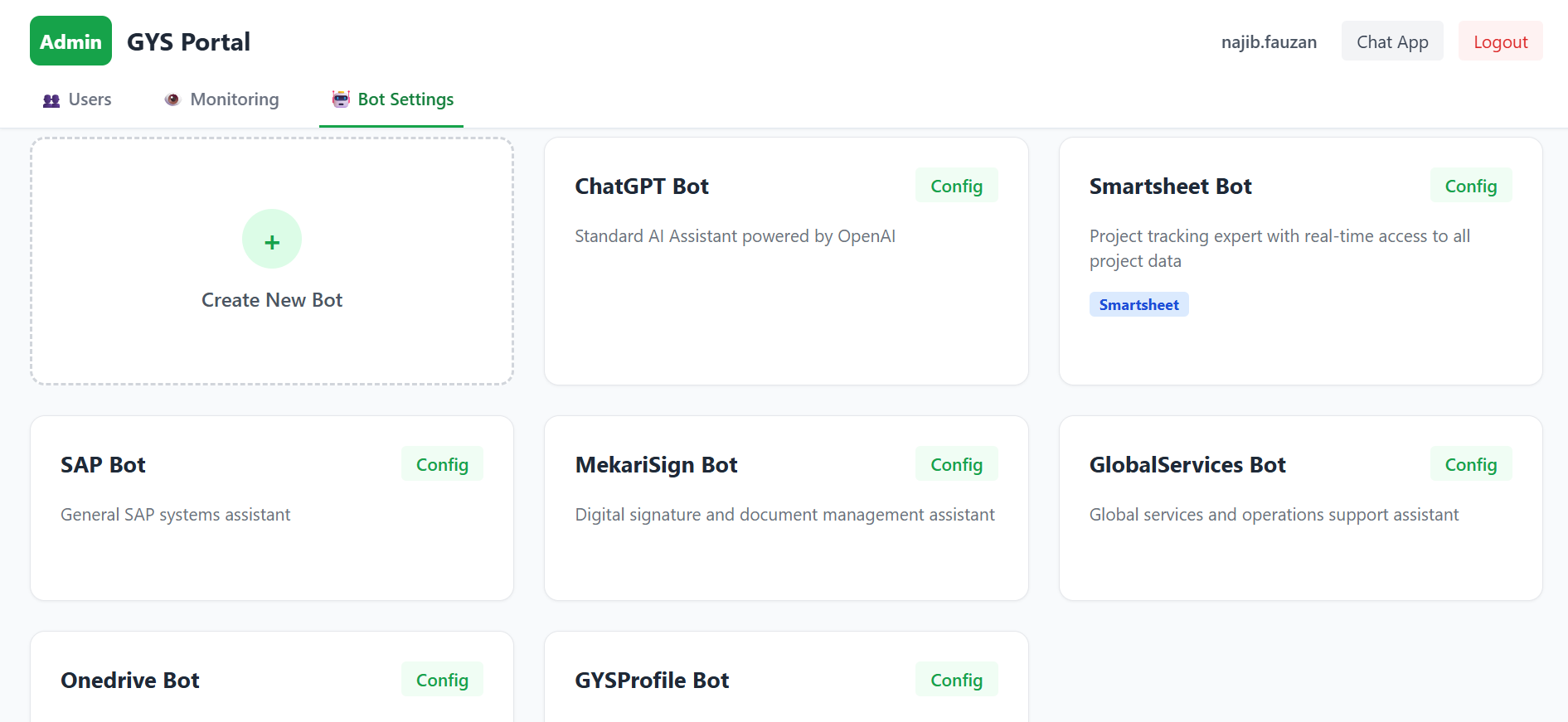Viewport: 1568px width, 722px height.
Task: Select the Bot Settings tab
Action: pyautogui.click(x=392, y=100)
